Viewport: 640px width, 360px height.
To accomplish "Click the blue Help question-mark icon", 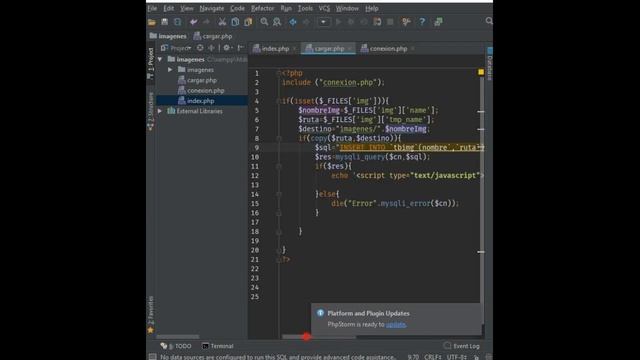I will tap(422, 22).
